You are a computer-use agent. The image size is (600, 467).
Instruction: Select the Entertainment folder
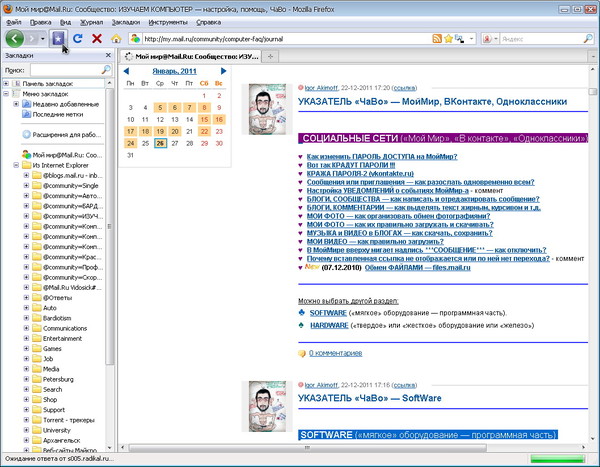point(57,338)
